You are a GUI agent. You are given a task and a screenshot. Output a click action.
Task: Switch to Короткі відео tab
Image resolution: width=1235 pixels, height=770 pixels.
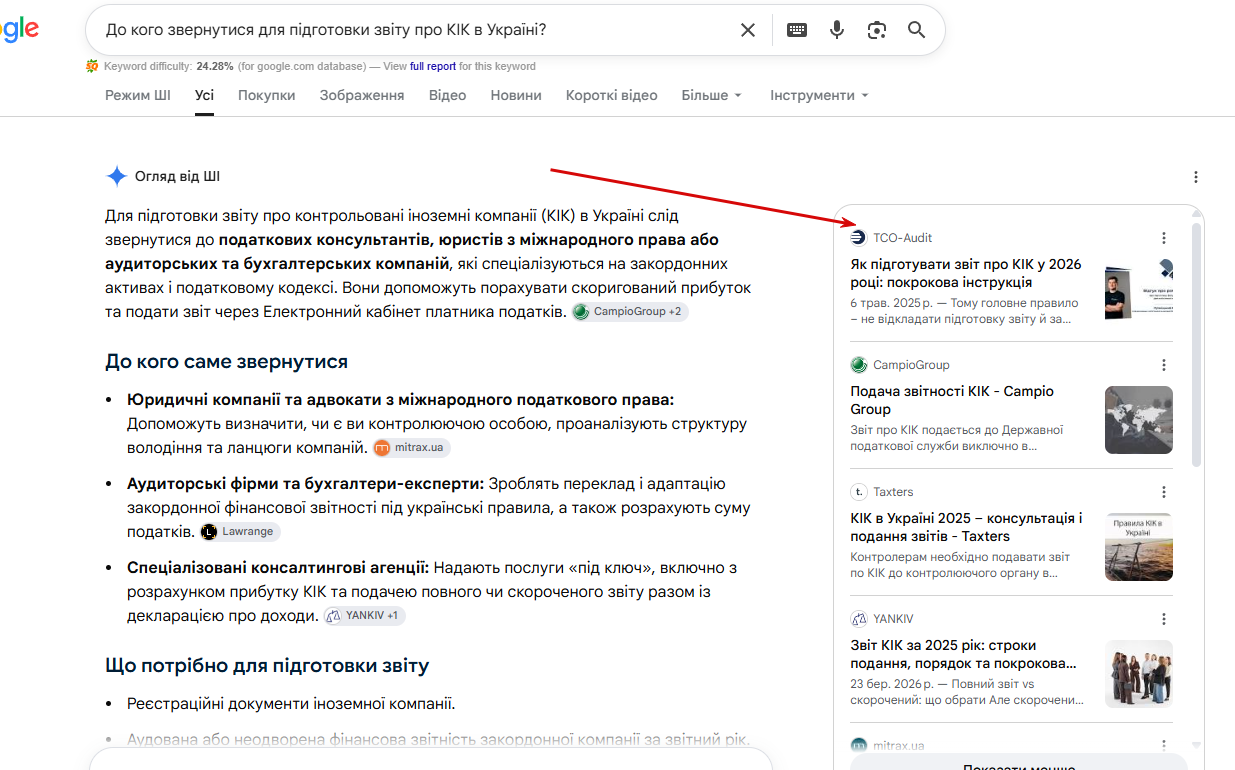[x=612, y=95]
